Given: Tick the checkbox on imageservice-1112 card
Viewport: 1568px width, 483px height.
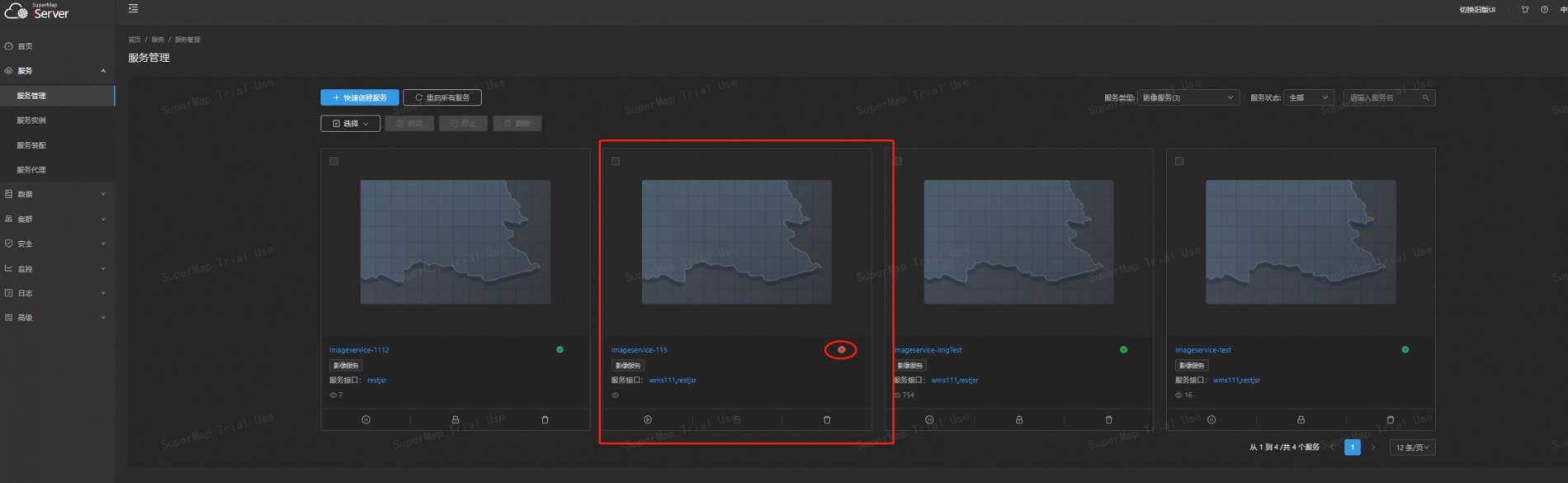Looking at the screenshot, I should point(334,161).
